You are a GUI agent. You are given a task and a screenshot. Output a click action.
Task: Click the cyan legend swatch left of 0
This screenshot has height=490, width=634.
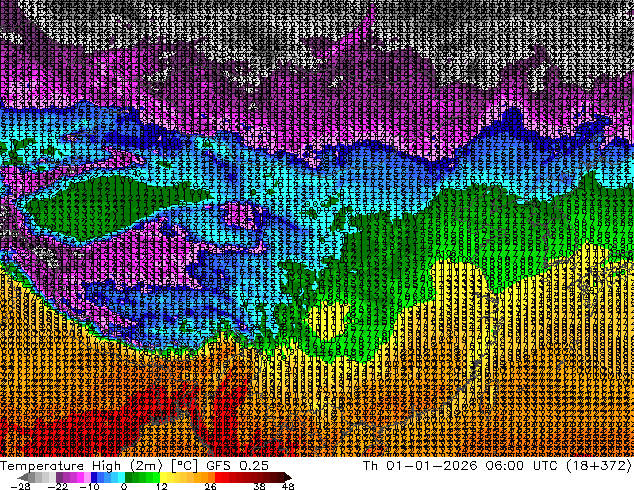(121, 477)
